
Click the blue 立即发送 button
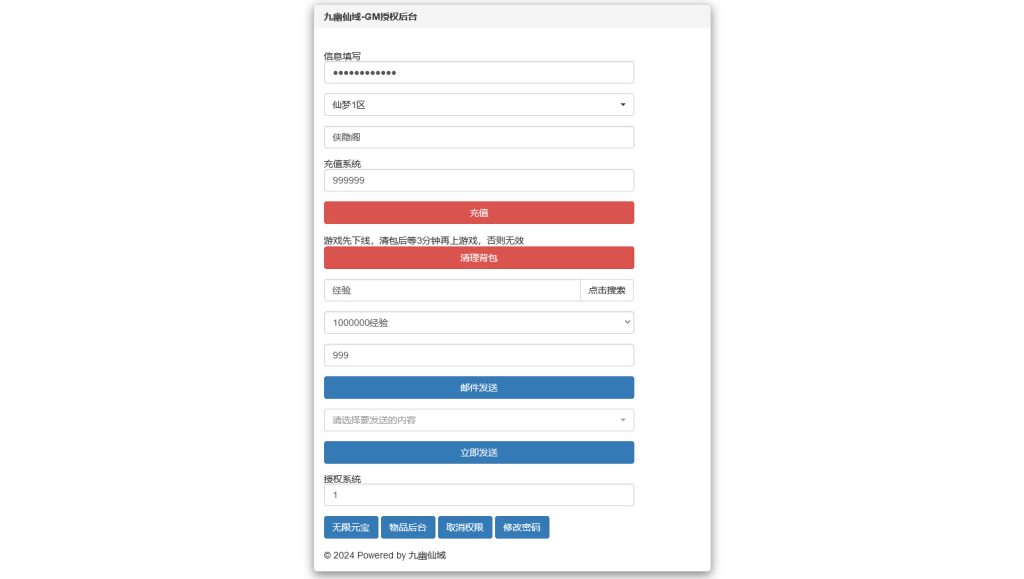pyautogui.click(x=478, y=453)
